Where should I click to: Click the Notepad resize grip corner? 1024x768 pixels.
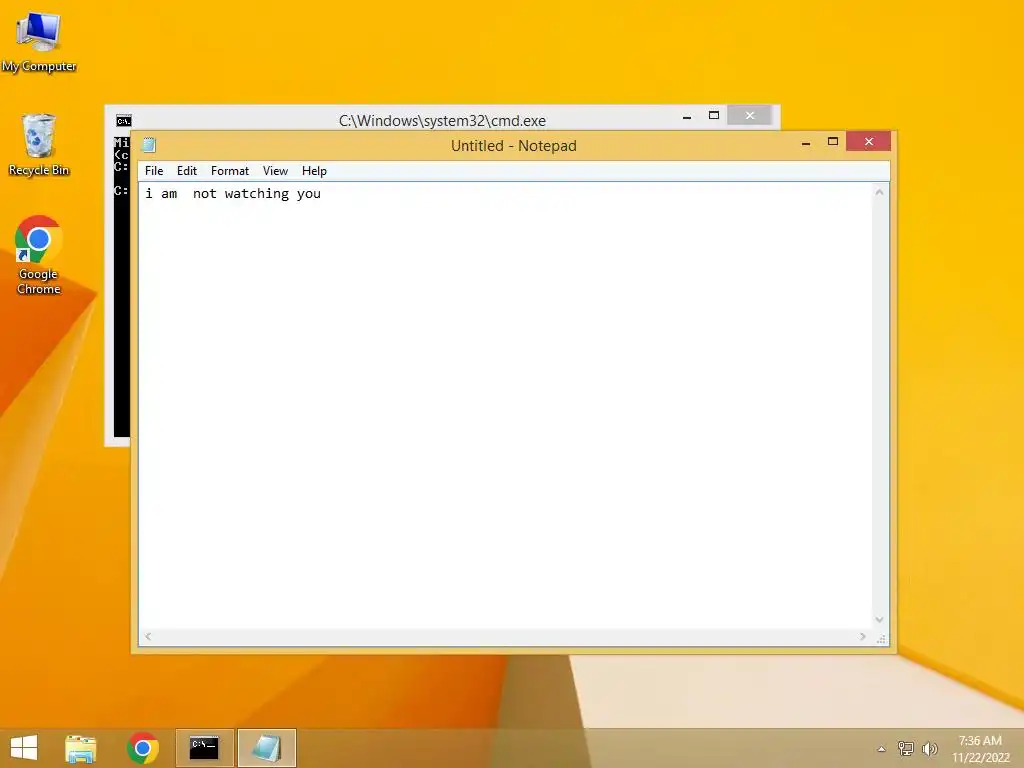tap(881, 639)
